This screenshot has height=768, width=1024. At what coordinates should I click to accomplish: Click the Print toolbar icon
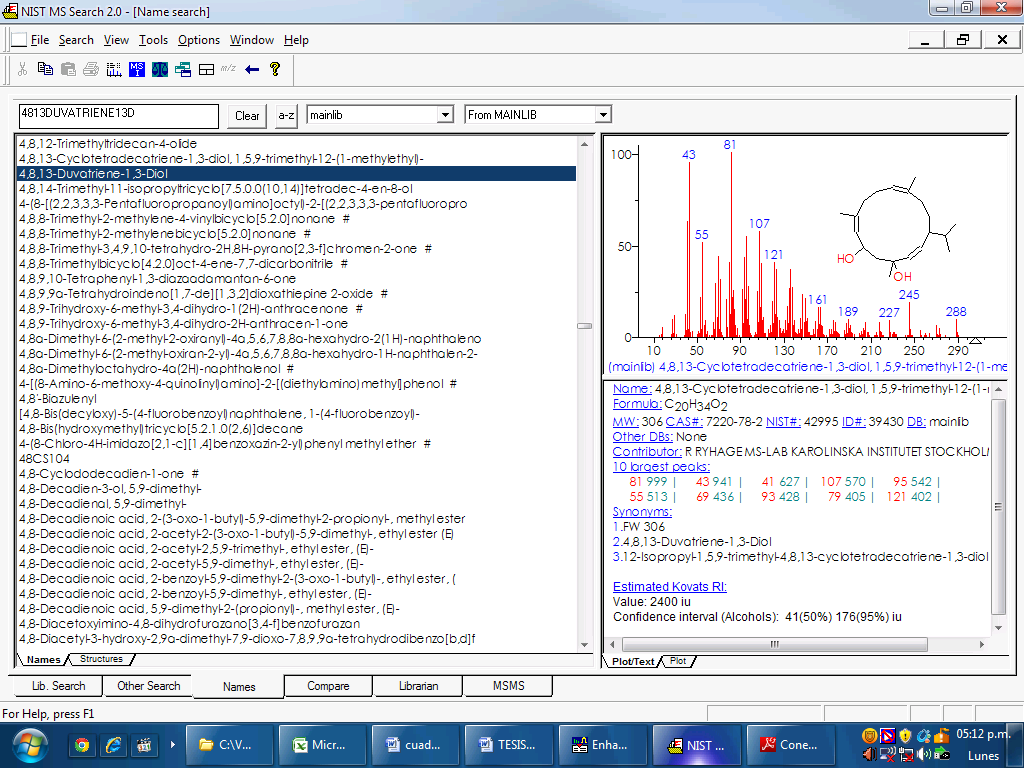[x=91, y=69]
